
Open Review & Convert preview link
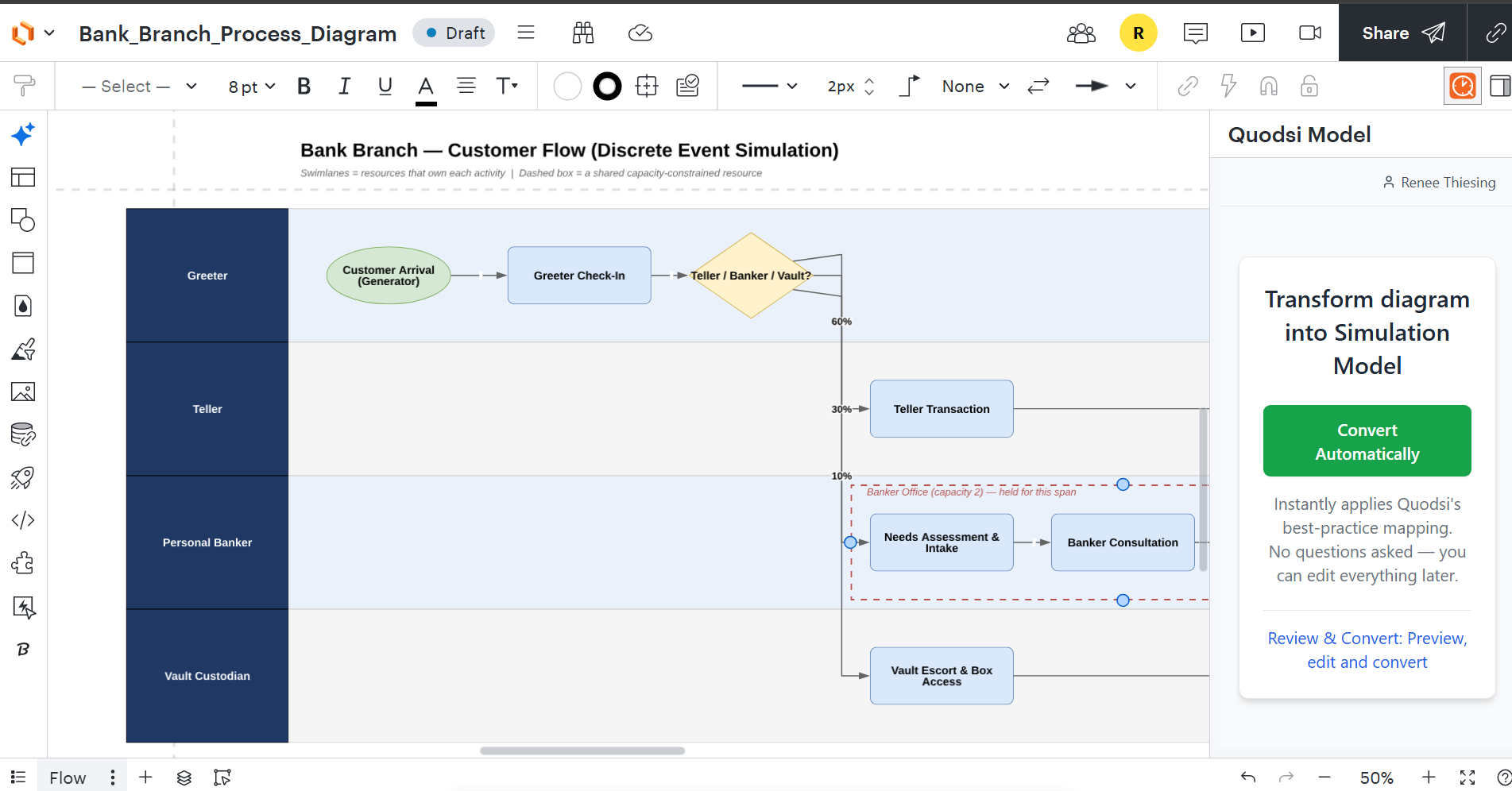point(1367,650)
